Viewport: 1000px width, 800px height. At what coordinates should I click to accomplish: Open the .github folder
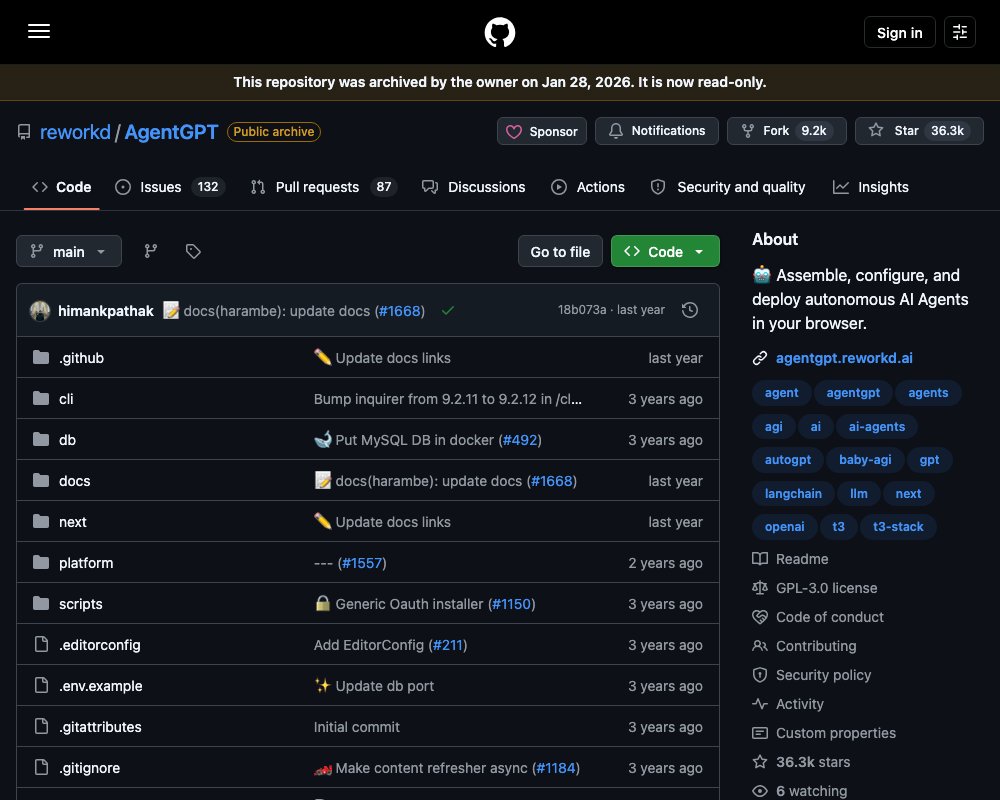pos(82,358)
